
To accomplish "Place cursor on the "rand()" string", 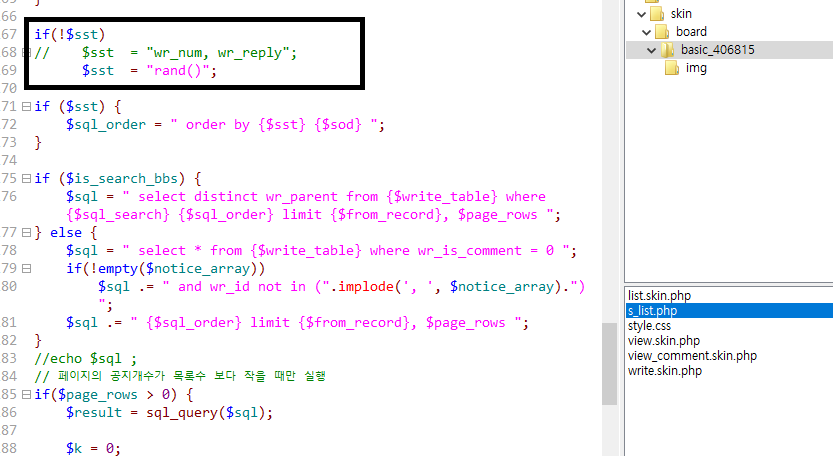I will tap(181, 70).
